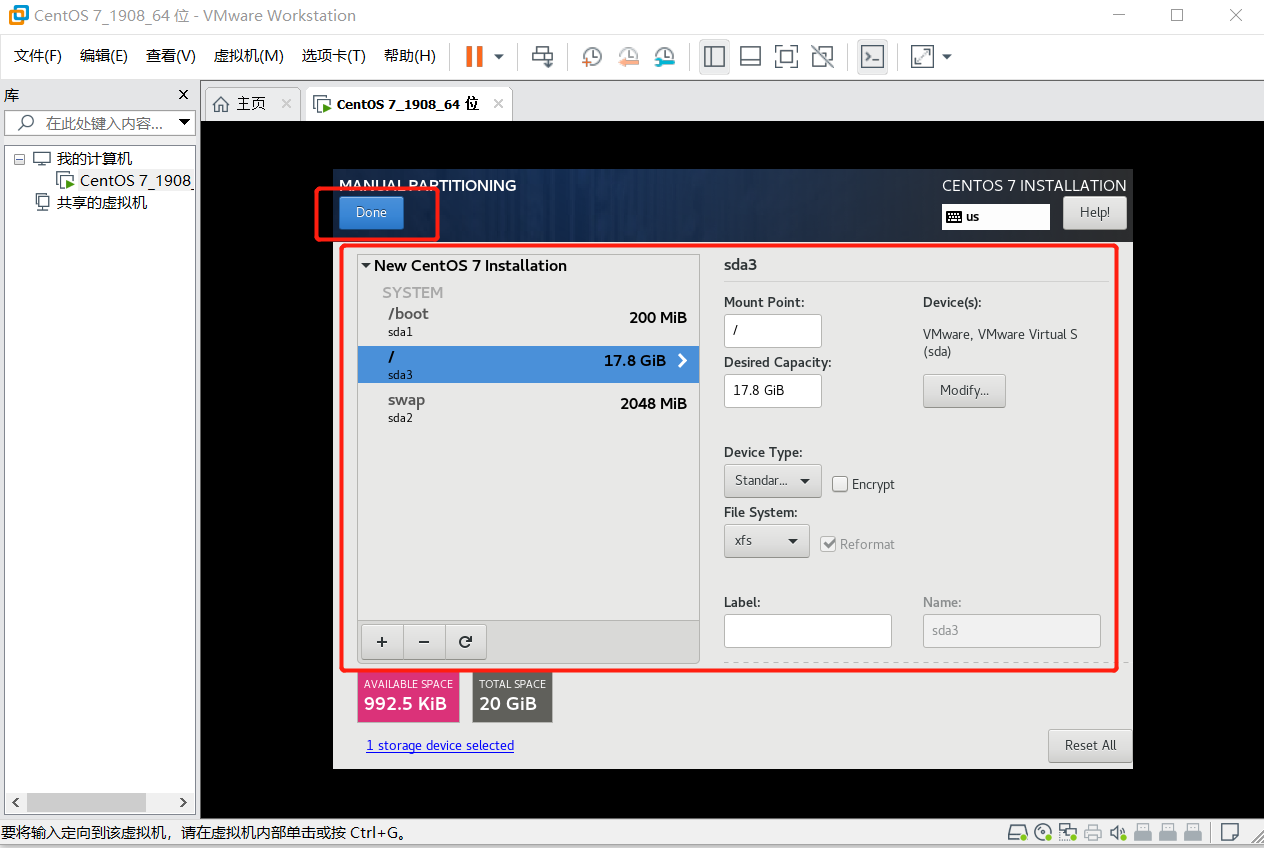The height and width of the screenshot is (848, 1264).
Task: Click the network adapter status icon
Action: point(1068,832)
